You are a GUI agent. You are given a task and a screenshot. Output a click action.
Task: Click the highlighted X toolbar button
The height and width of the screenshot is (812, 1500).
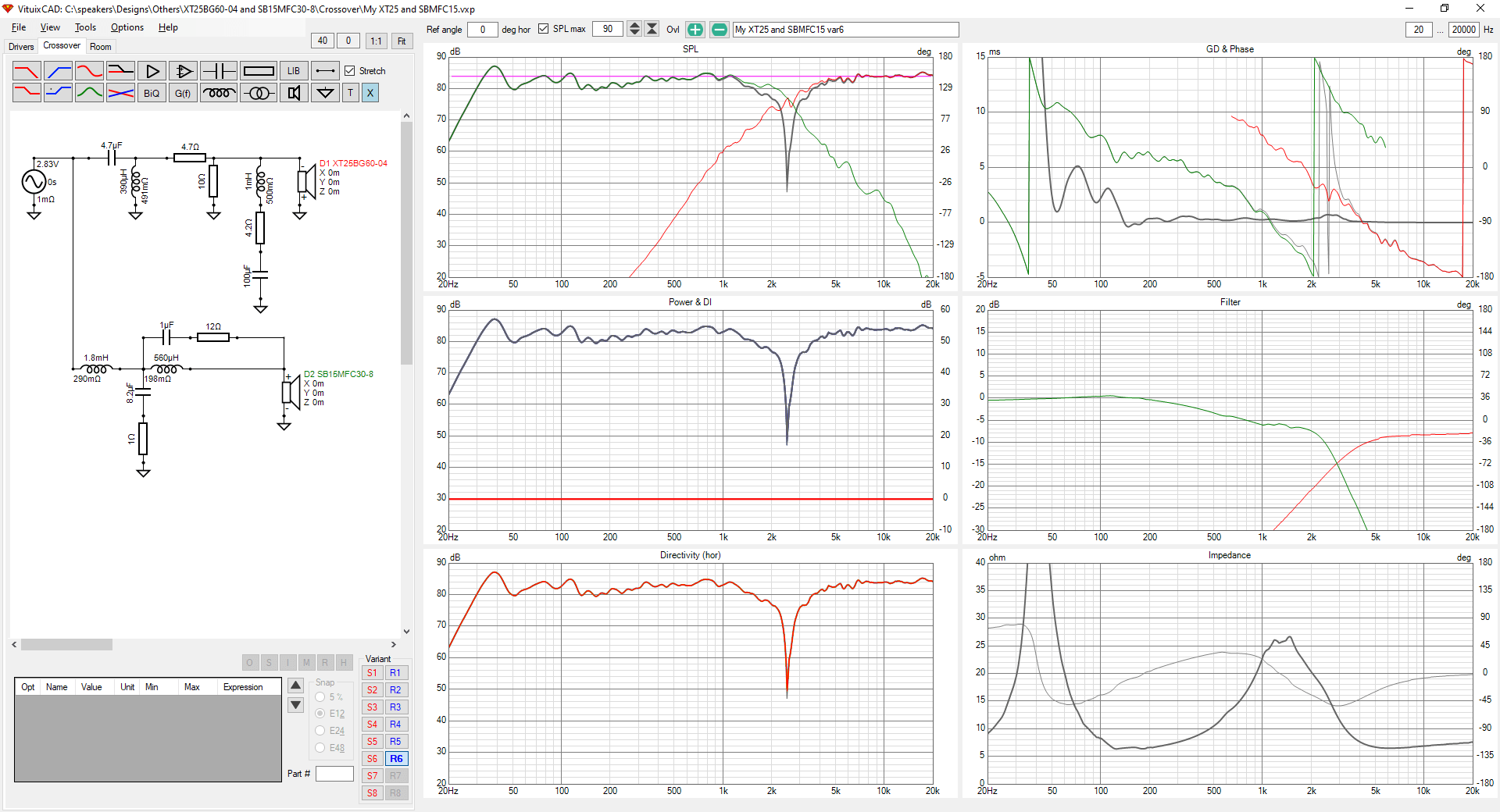click(370, 93)
